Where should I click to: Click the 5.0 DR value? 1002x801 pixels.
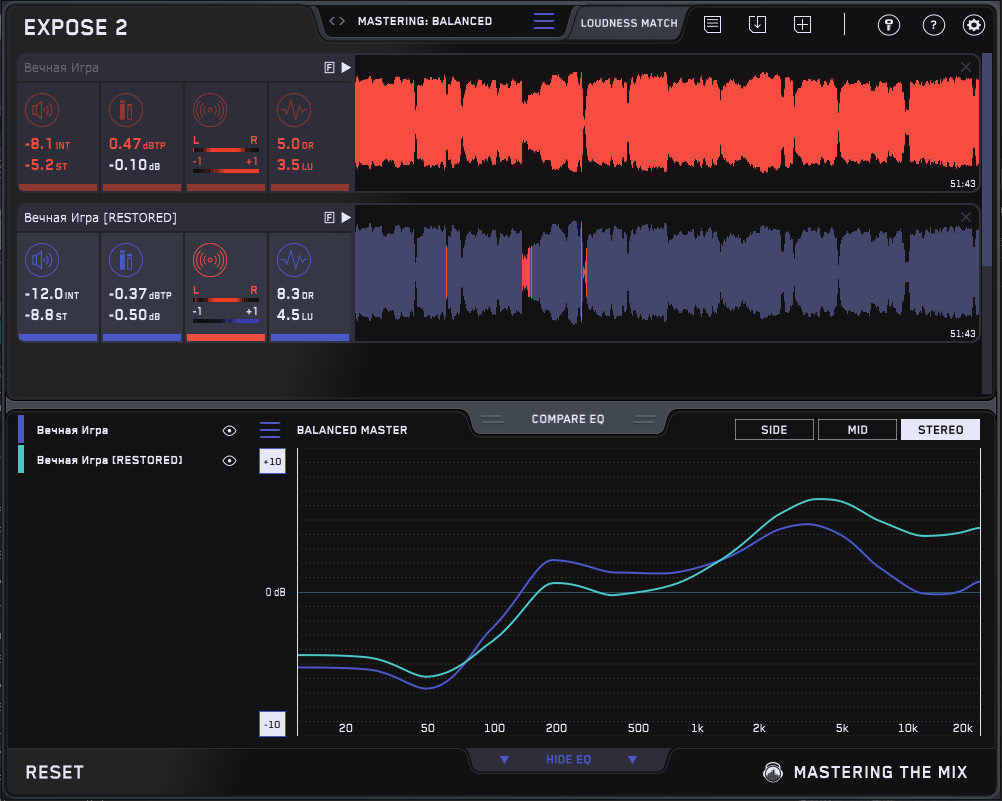pos(295,144)
